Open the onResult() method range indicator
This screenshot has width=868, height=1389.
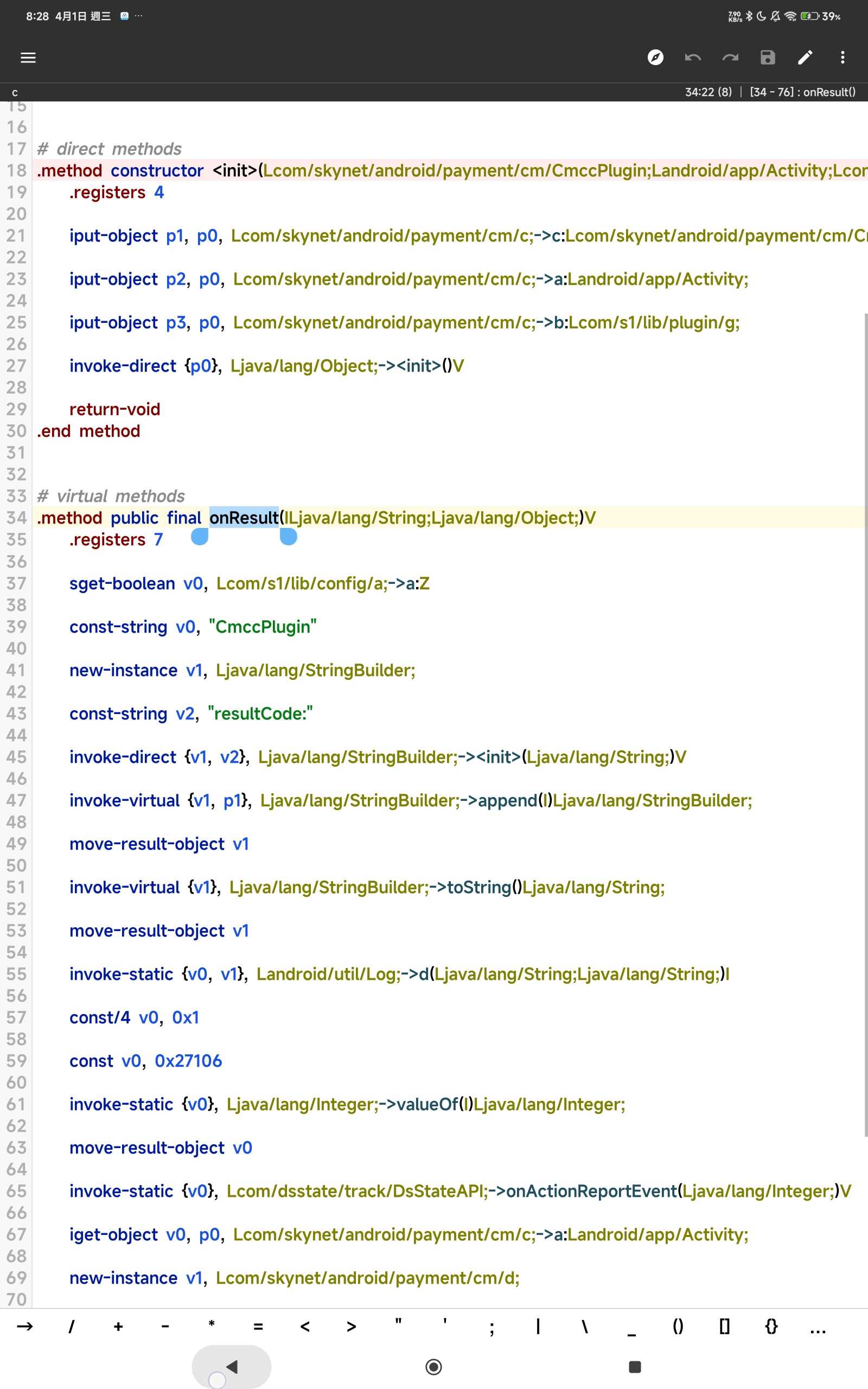[x=802, y=92]
